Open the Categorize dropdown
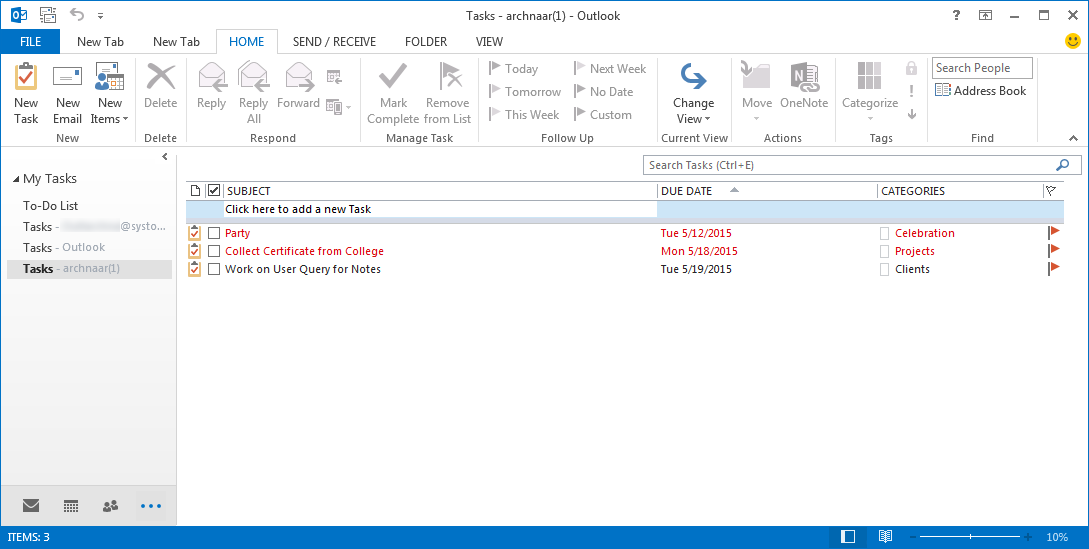Image resolution: width=1089 pixels, height=549 pixels. [x=870, y=94]
